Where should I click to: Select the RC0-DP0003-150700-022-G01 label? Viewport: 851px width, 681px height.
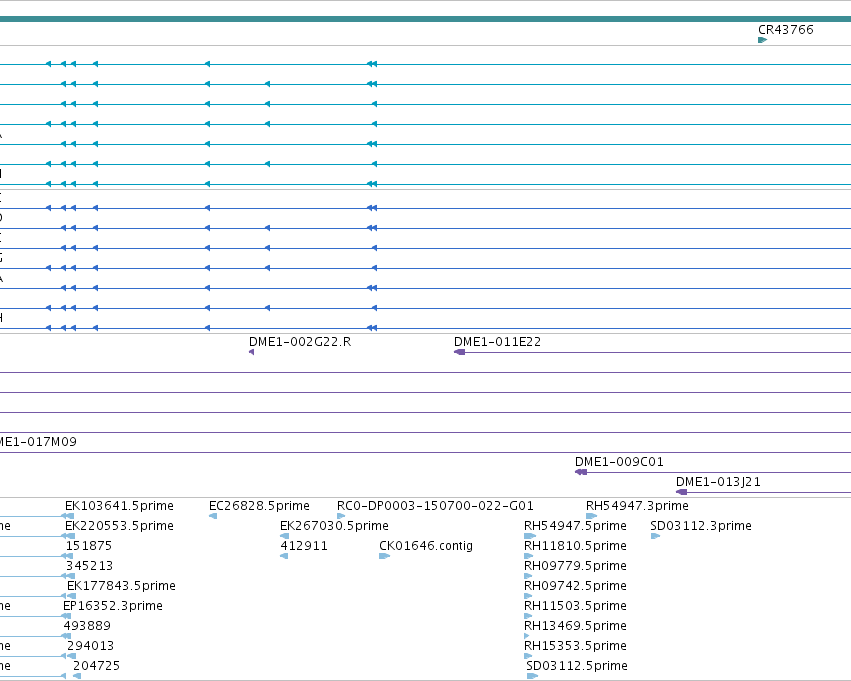pyautogui.click(x=435, y=506)
